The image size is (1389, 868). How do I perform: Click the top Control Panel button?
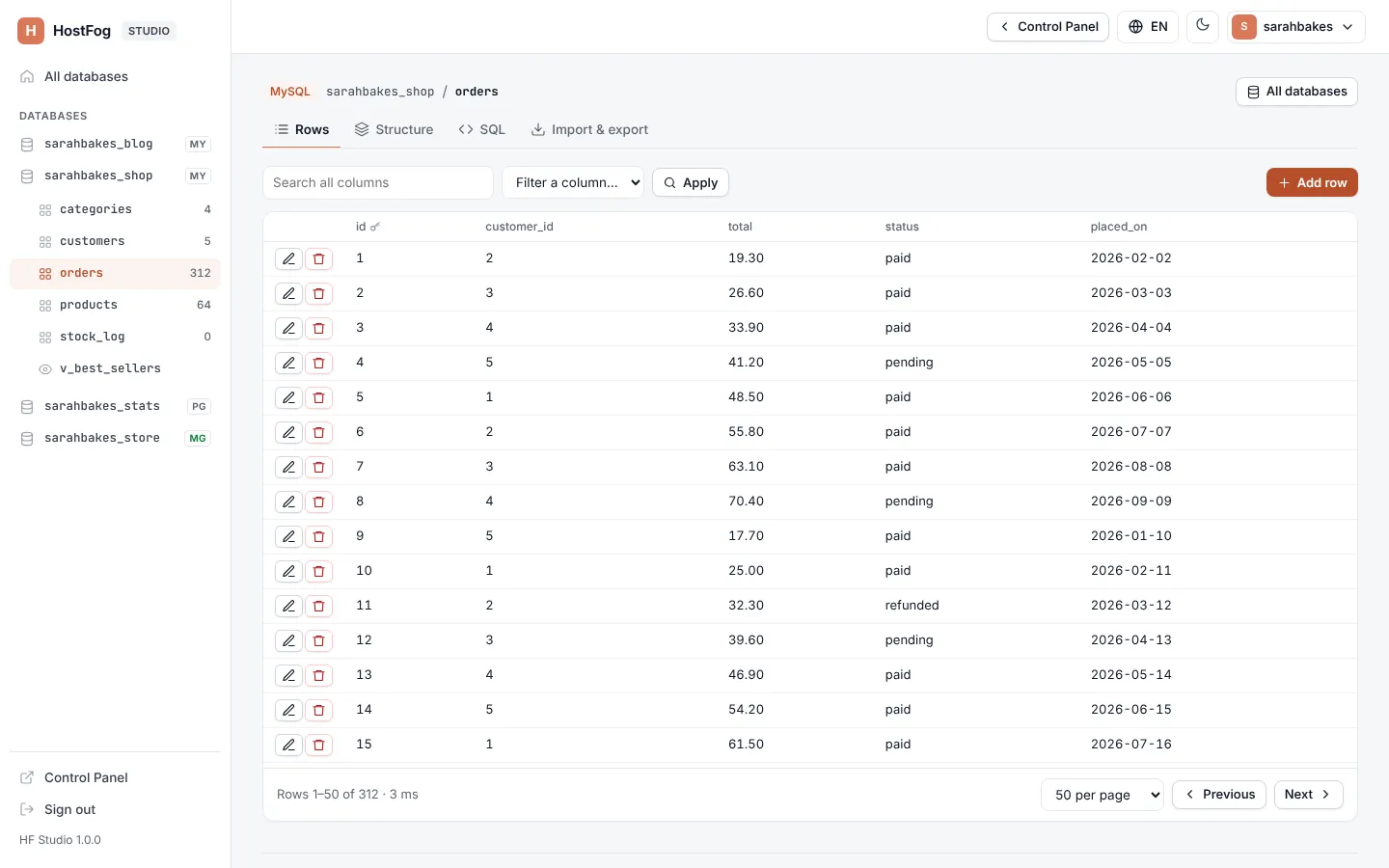tap(1048, 27)
